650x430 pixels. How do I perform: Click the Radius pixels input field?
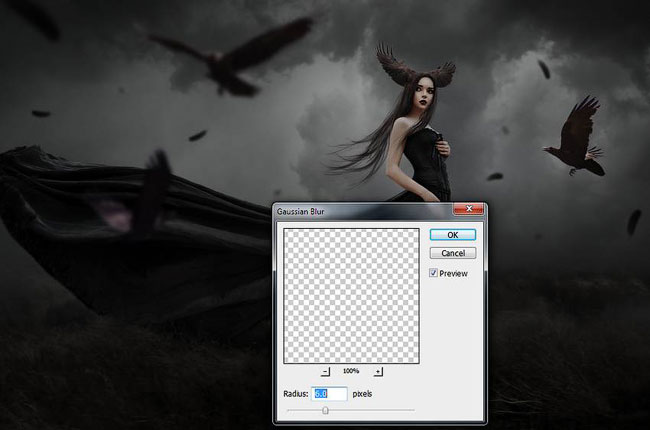coord(329,394)
